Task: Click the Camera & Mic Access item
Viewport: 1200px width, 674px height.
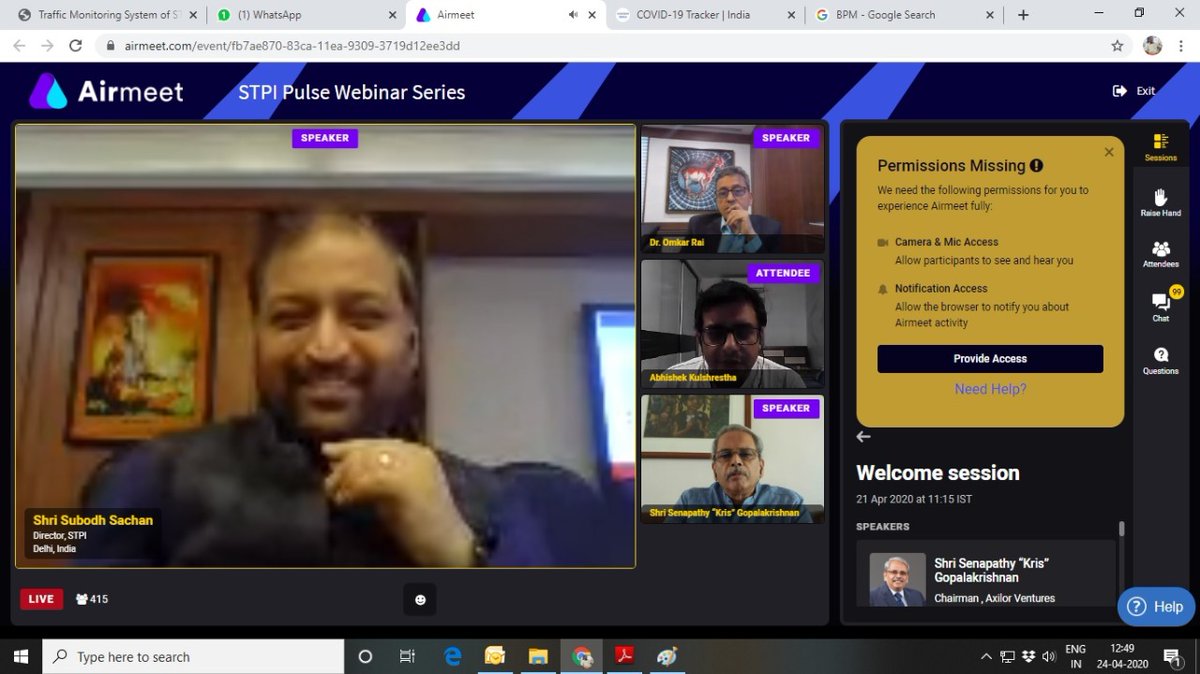Action: pyautogui.click(x=946, y=242)
